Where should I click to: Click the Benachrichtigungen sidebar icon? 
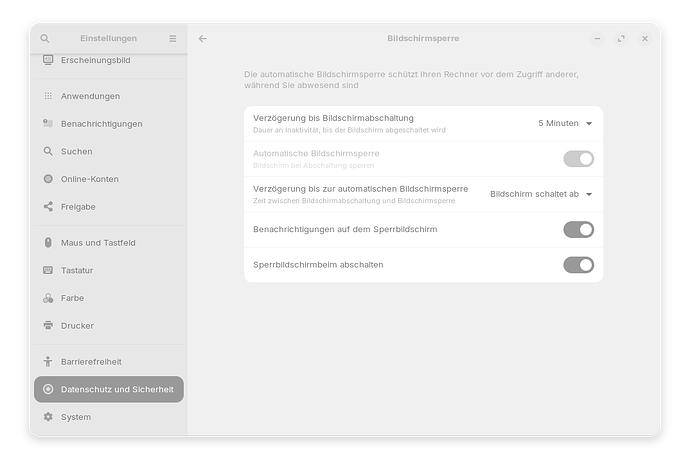pyautogui.click(x=48, y=124)
